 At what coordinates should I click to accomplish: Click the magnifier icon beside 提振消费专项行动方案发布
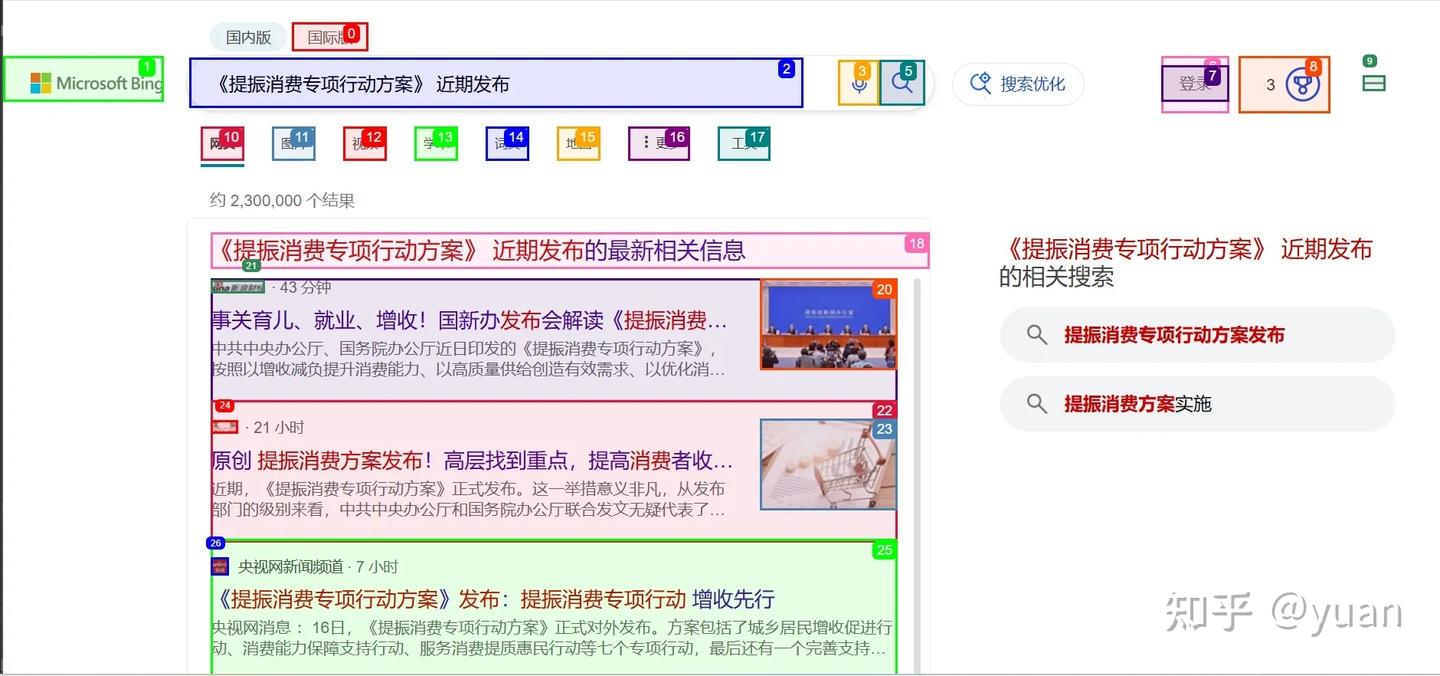point(1036,336)
